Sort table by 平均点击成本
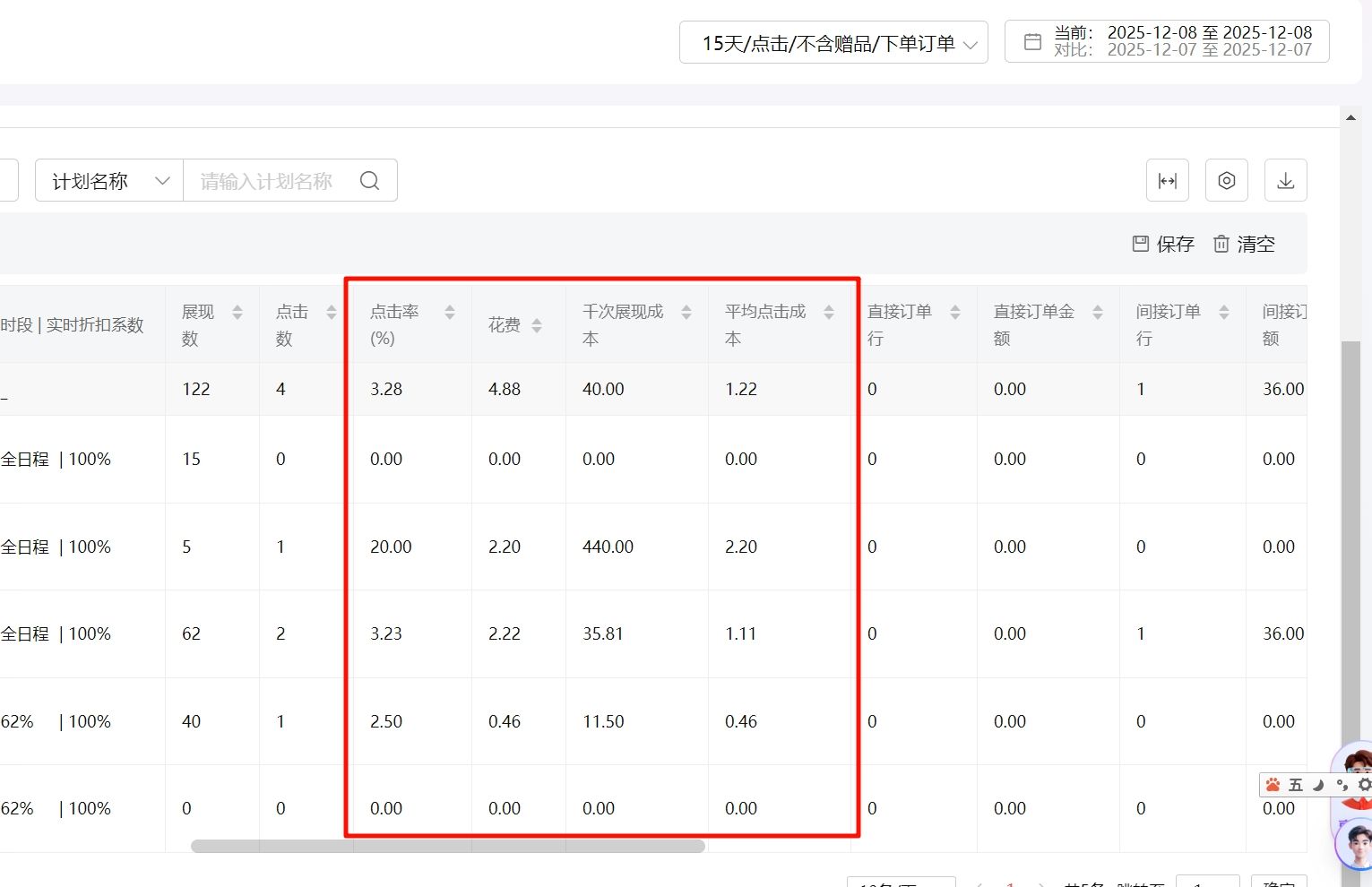 coord(829,312)
